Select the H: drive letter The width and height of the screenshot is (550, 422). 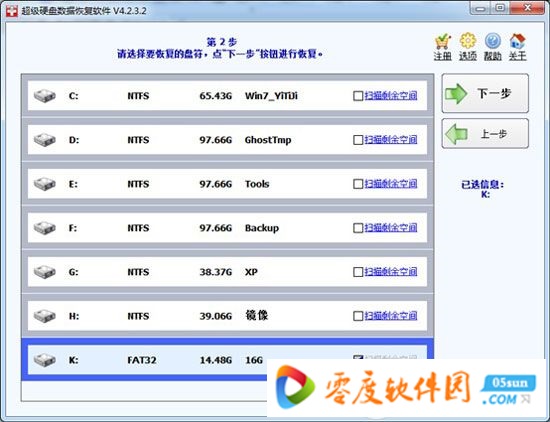(x=74, y=316)
